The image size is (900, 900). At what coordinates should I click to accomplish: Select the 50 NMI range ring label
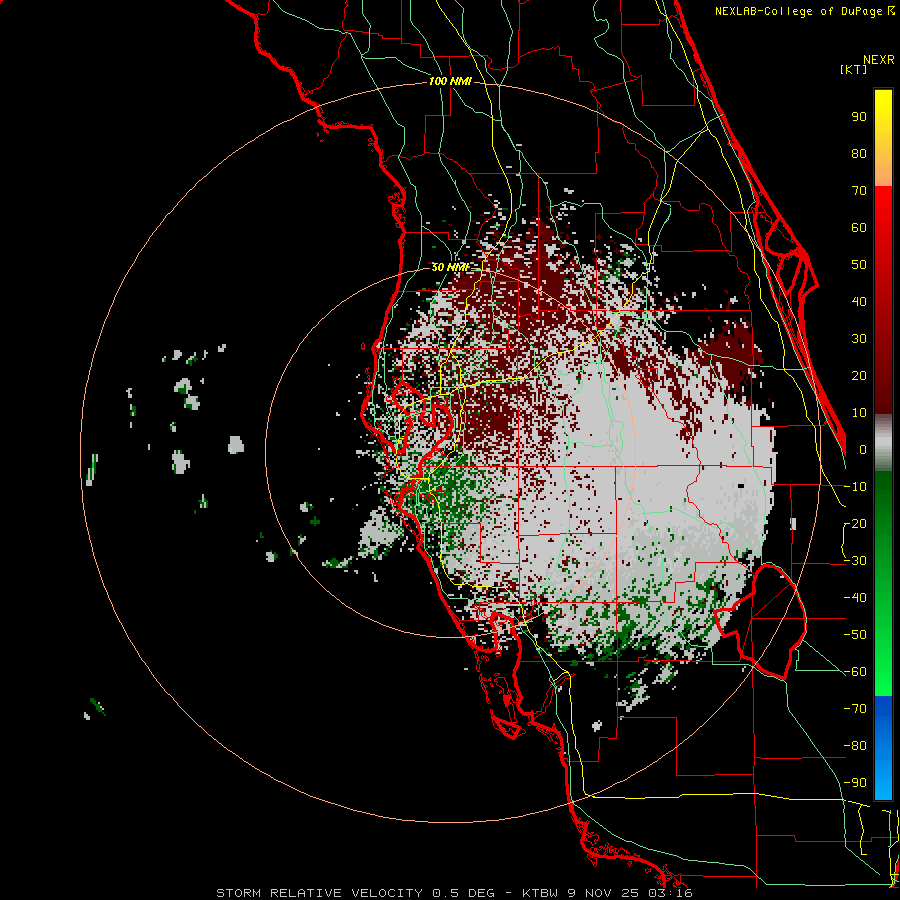coord(450,267)
